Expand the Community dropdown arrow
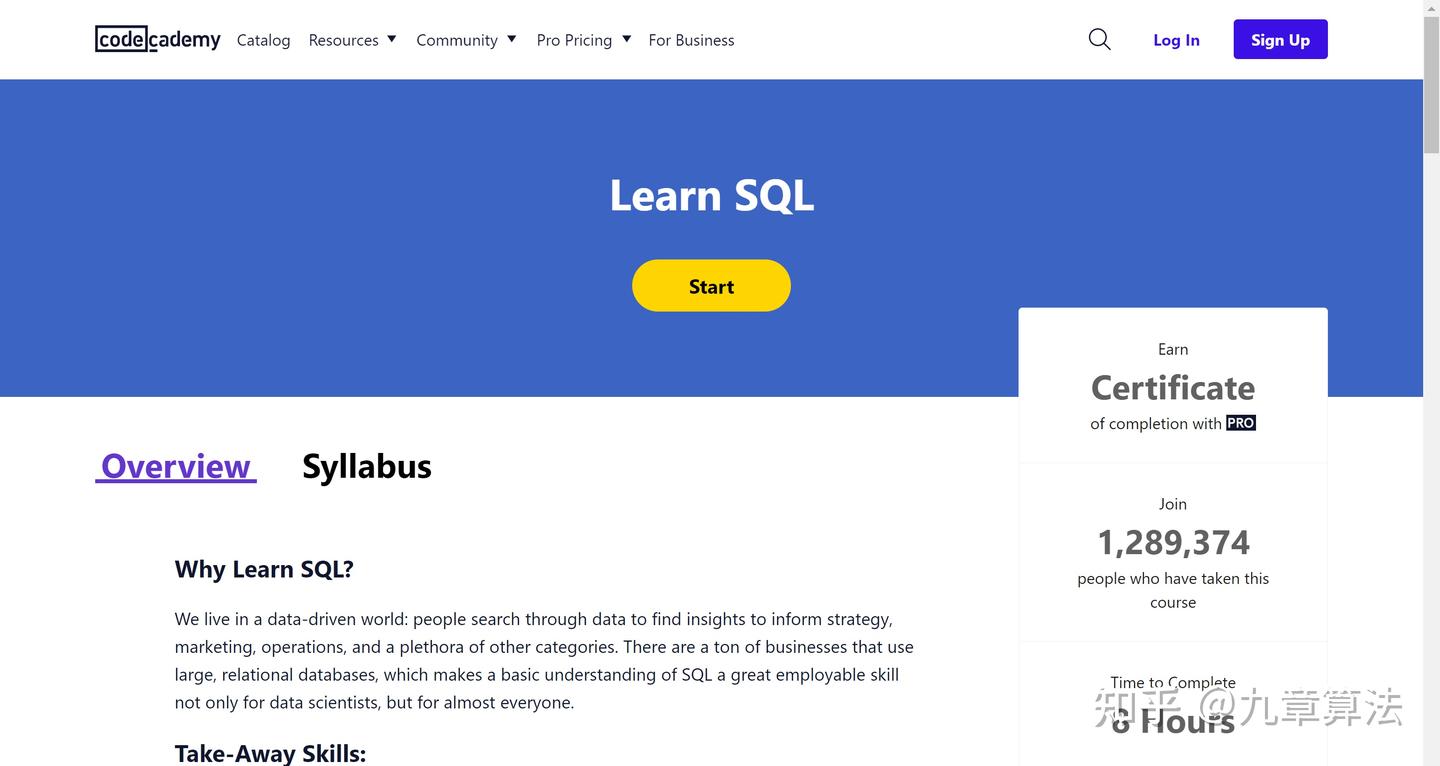 coord(512,39)
